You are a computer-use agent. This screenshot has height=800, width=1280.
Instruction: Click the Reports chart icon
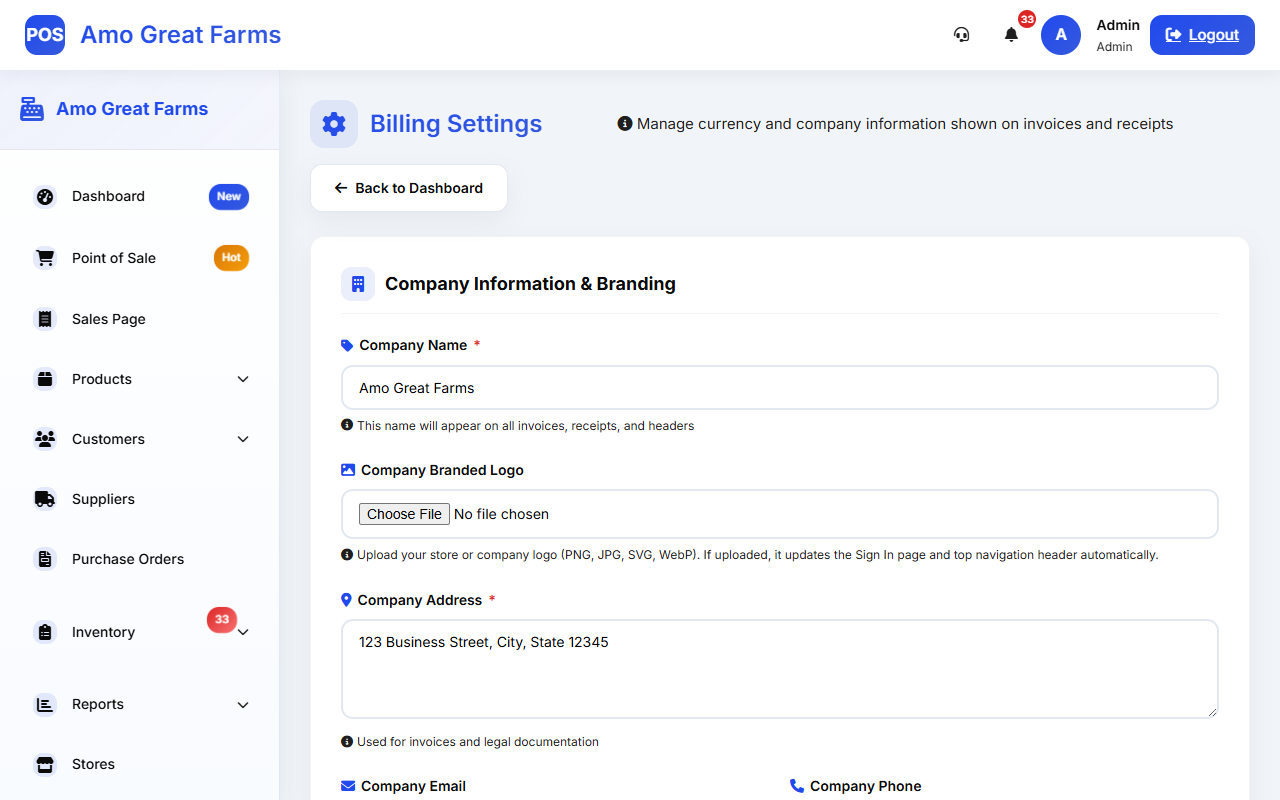45,704
